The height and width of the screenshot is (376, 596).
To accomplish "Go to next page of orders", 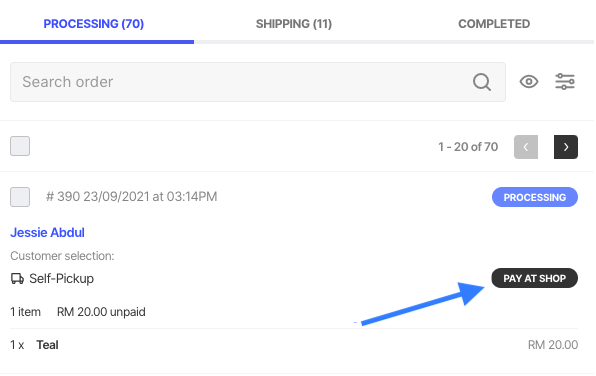I will (566, 147).
